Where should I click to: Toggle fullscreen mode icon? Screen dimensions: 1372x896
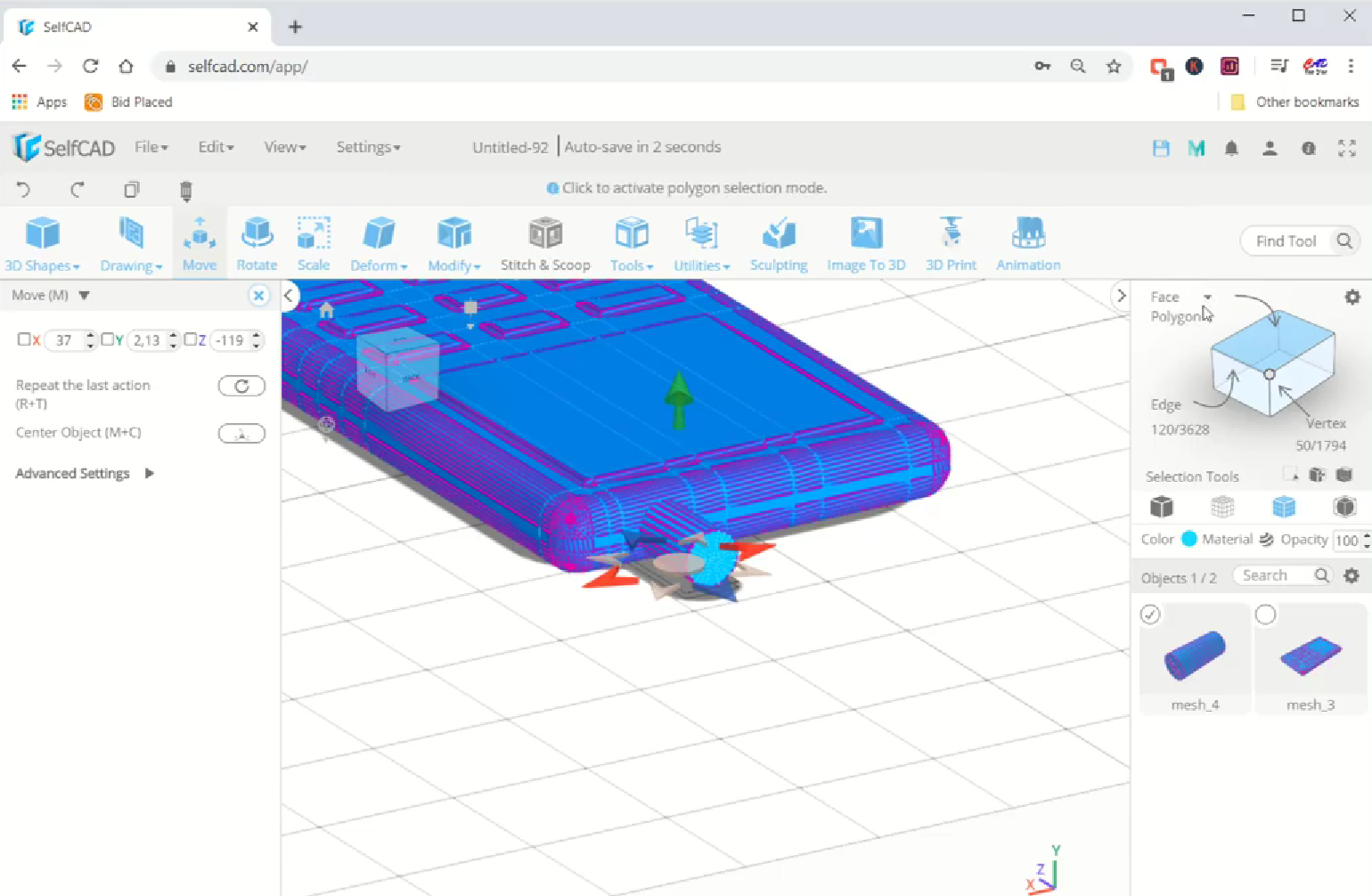[1347, 148]
